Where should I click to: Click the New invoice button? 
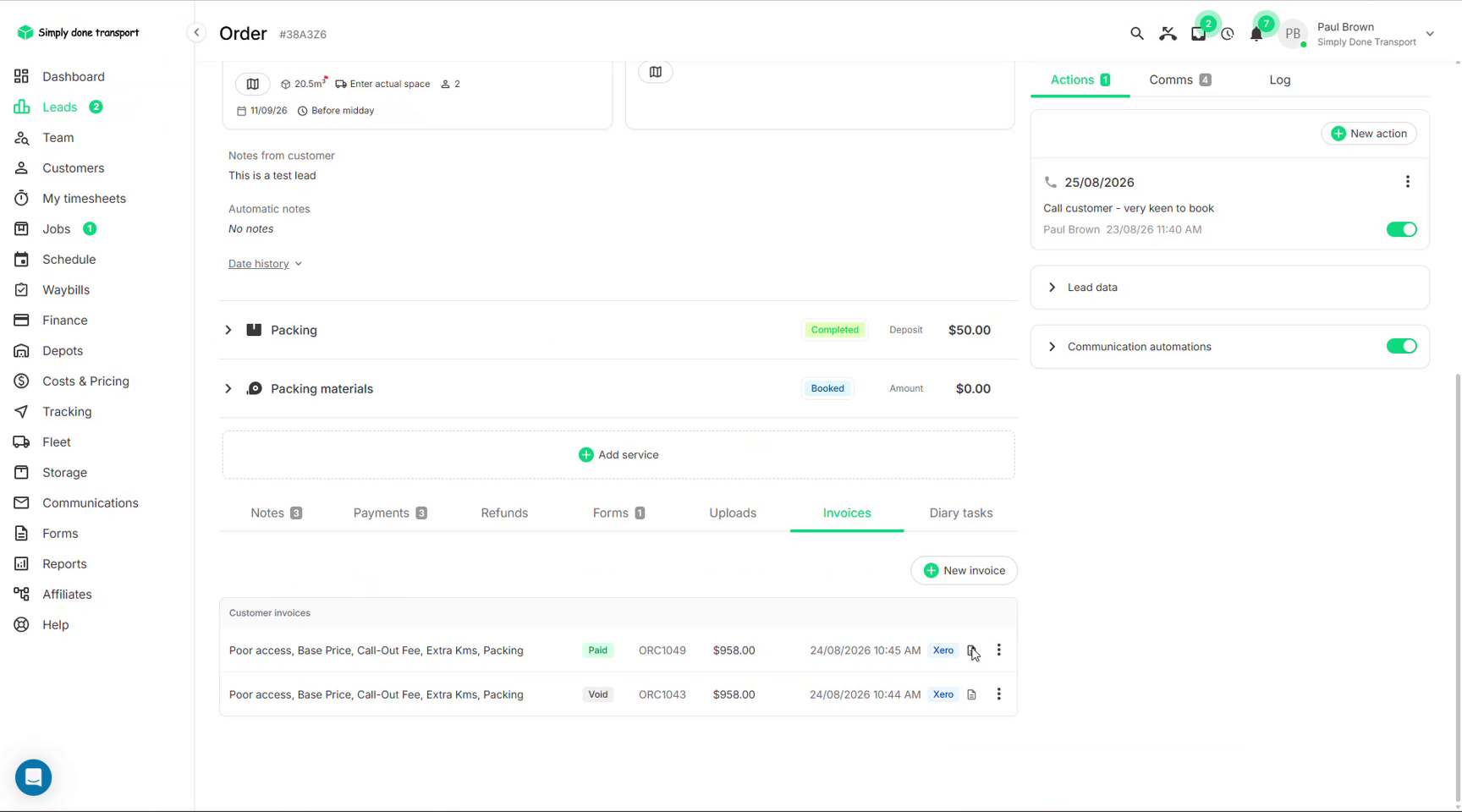coord(964,570)
